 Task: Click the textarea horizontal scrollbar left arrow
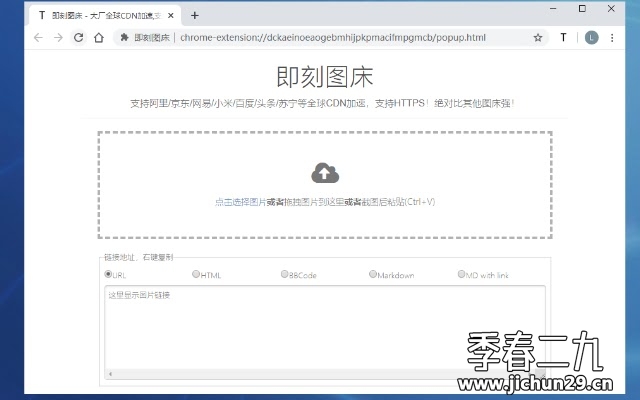[110, 374]
